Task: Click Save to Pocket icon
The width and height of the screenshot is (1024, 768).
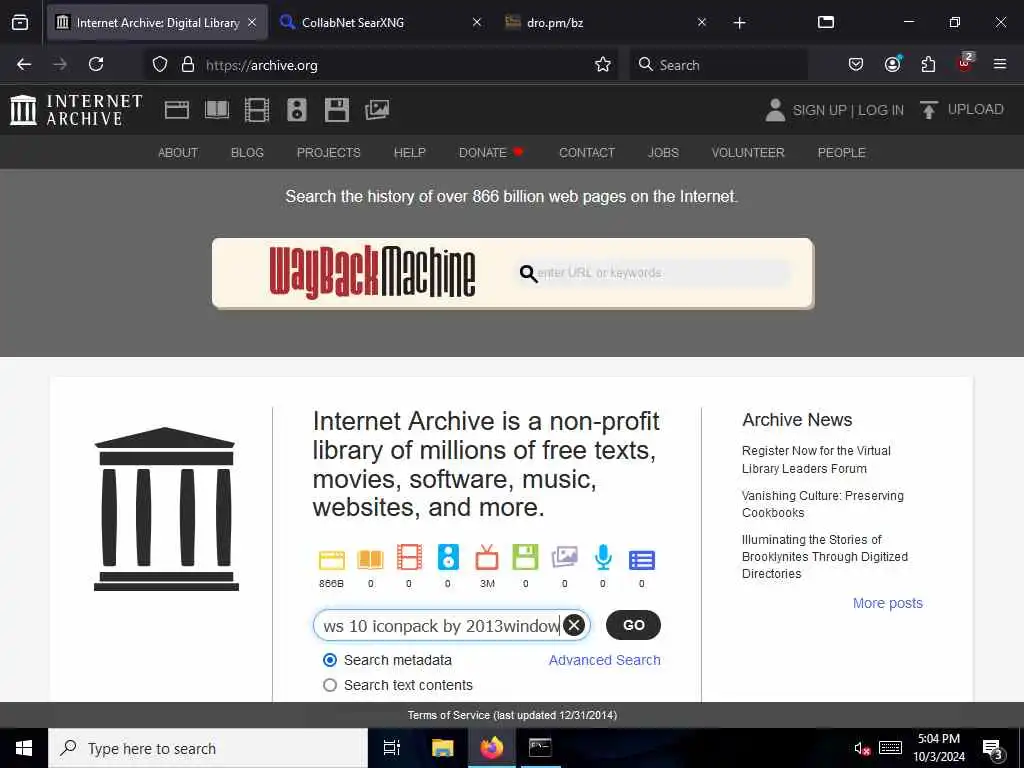Action: [x=856, y=64]
